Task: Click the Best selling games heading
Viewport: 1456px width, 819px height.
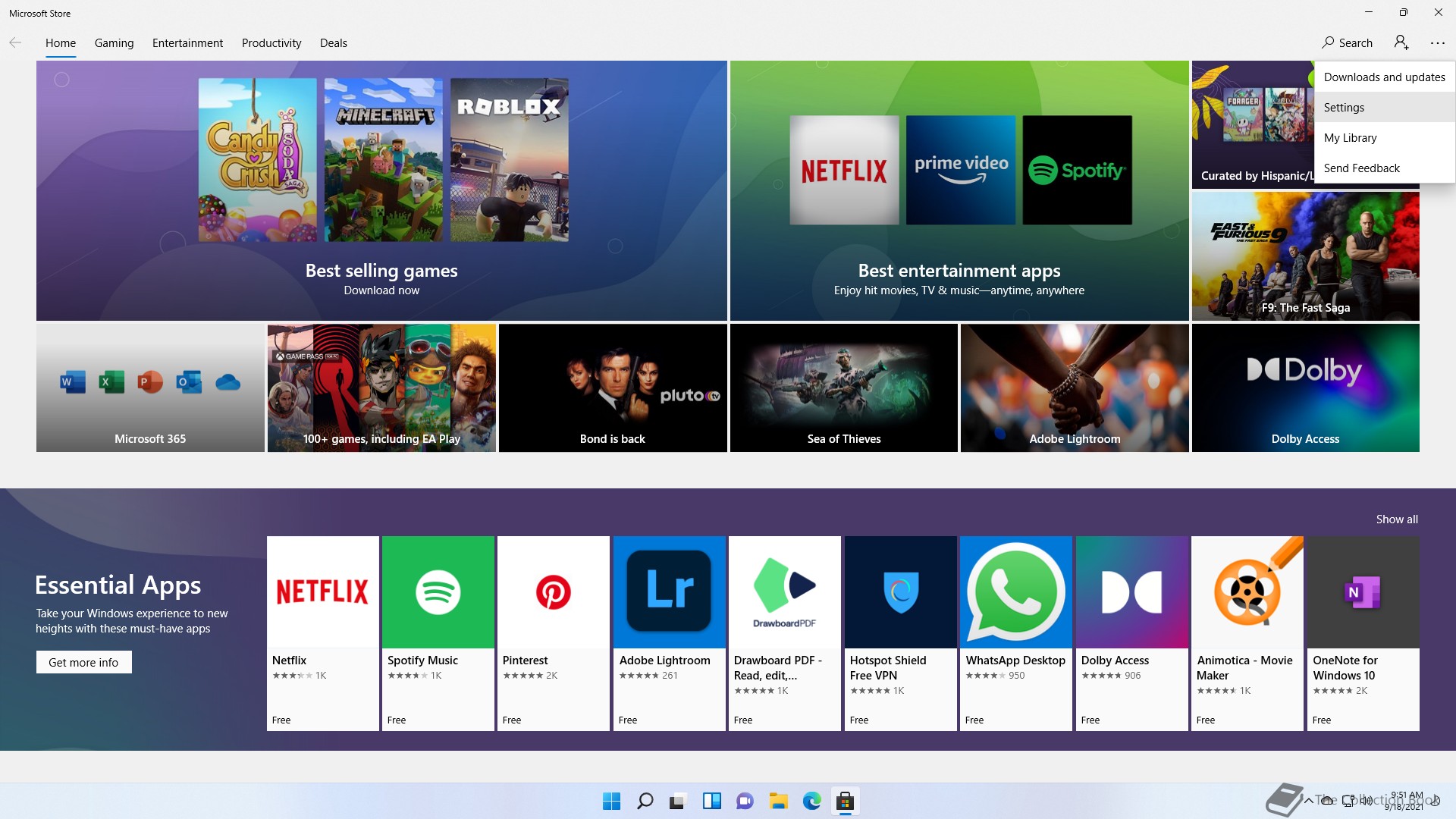Action: 381,271
